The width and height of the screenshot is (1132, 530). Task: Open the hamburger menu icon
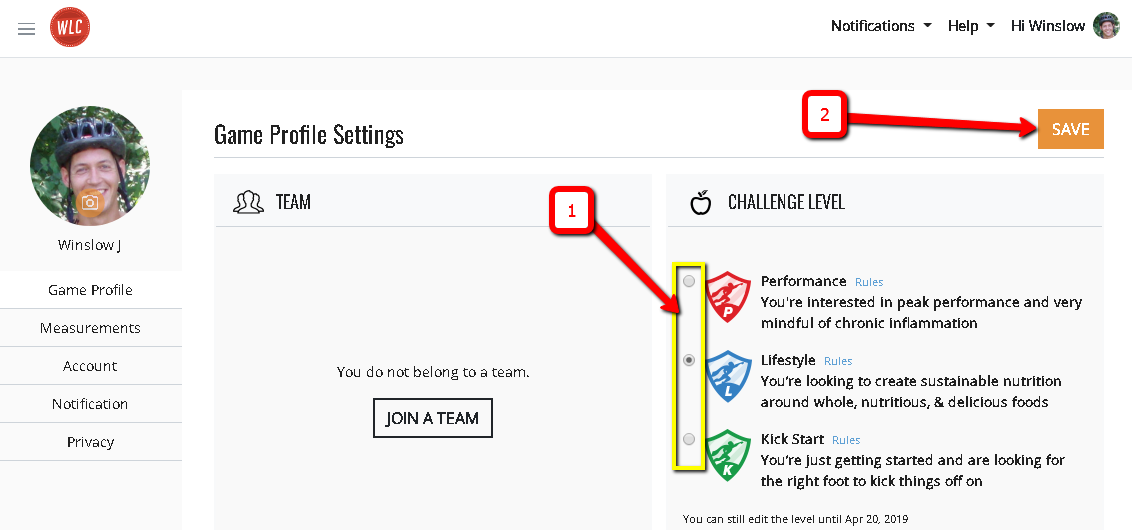point(27,29)
